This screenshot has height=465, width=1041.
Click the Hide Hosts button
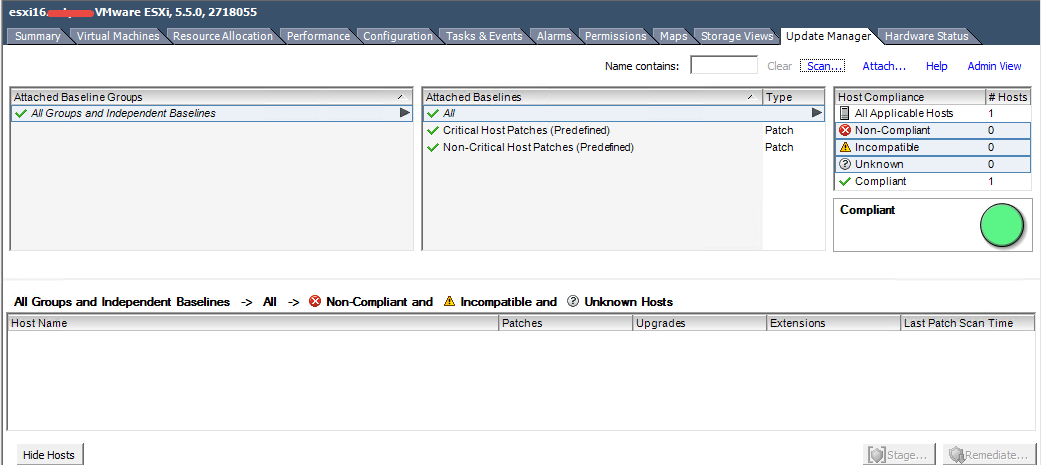48,455
